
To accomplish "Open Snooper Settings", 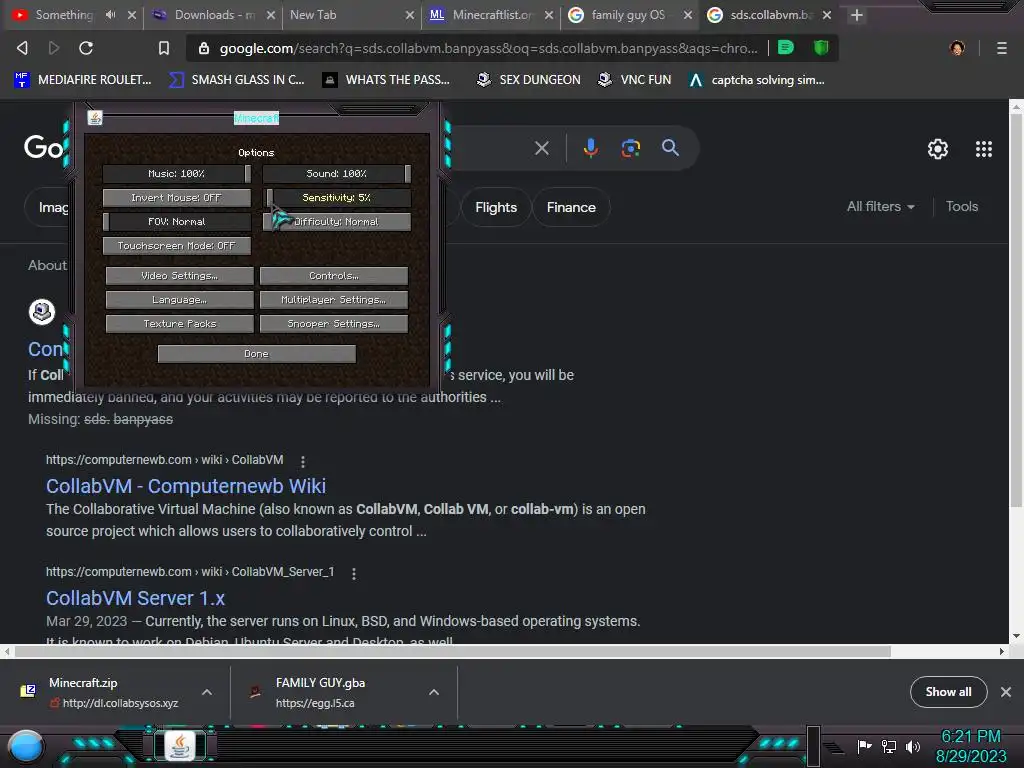I will pyautogui.click(x=334, y=324).
